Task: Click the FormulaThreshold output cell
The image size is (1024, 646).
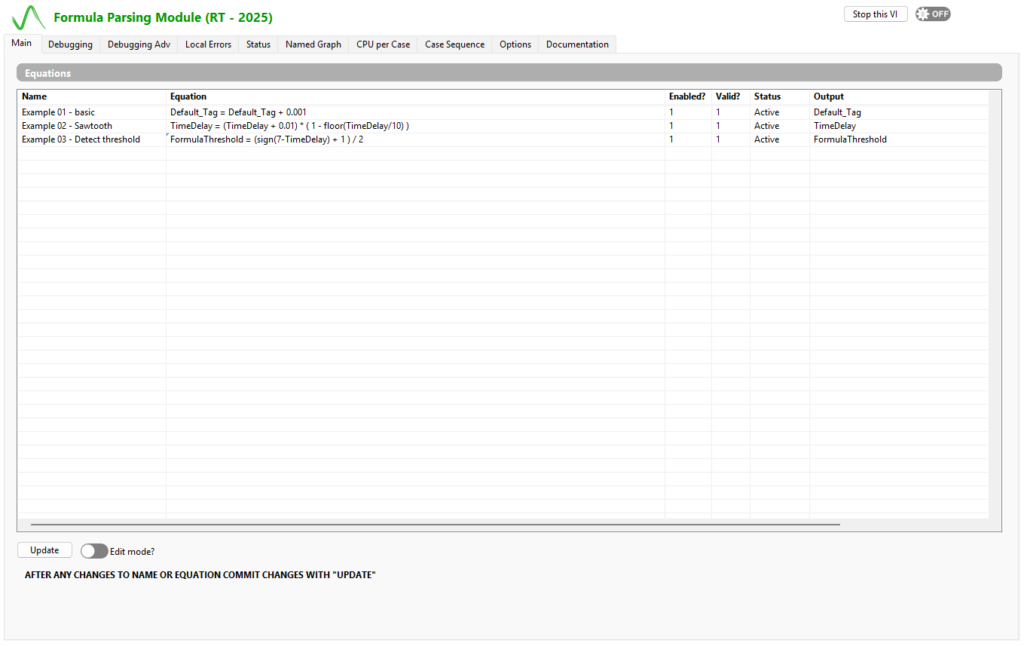Action: 899,140
